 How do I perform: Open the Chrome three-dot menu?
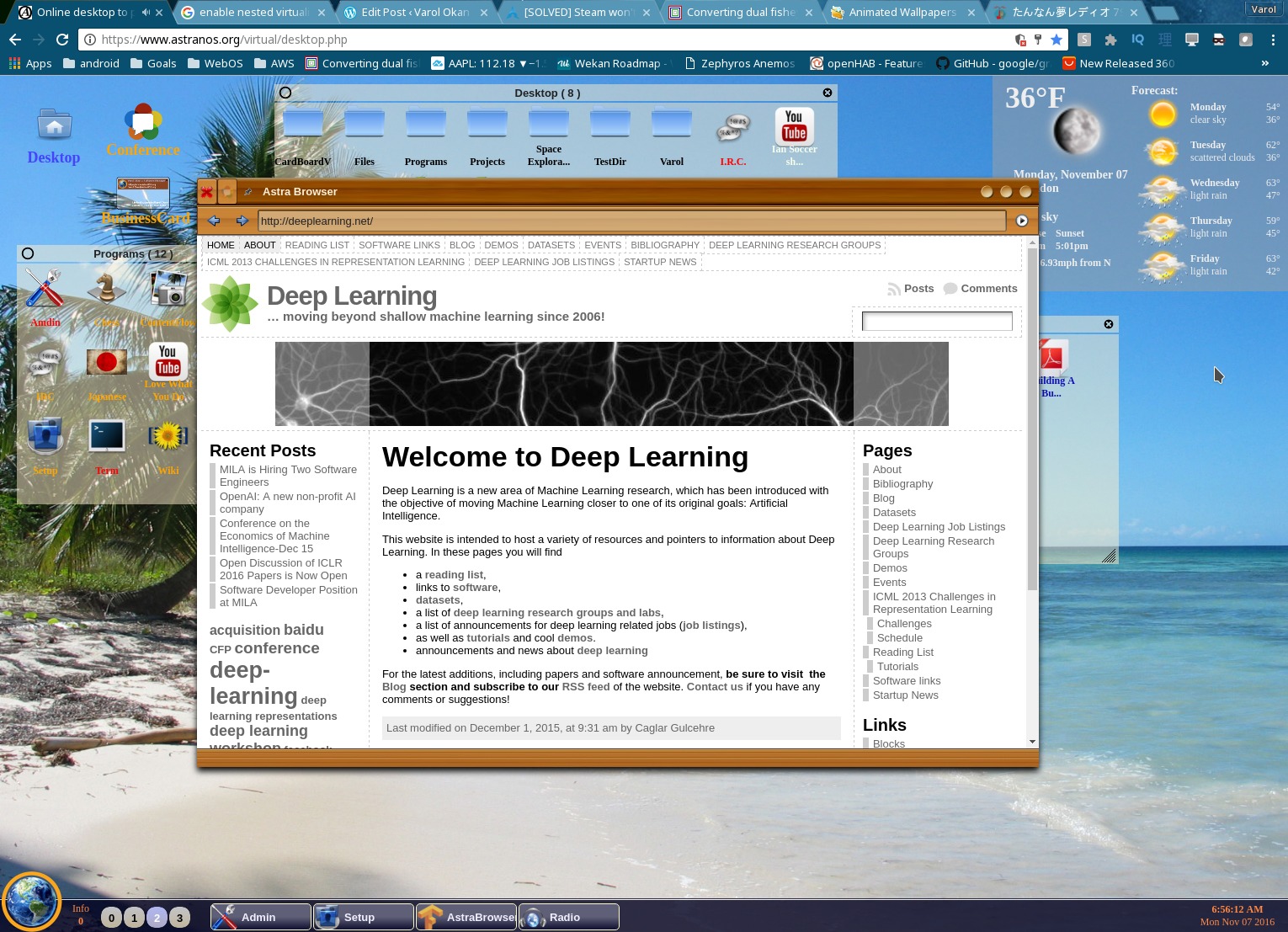[x=1274, y=40]
